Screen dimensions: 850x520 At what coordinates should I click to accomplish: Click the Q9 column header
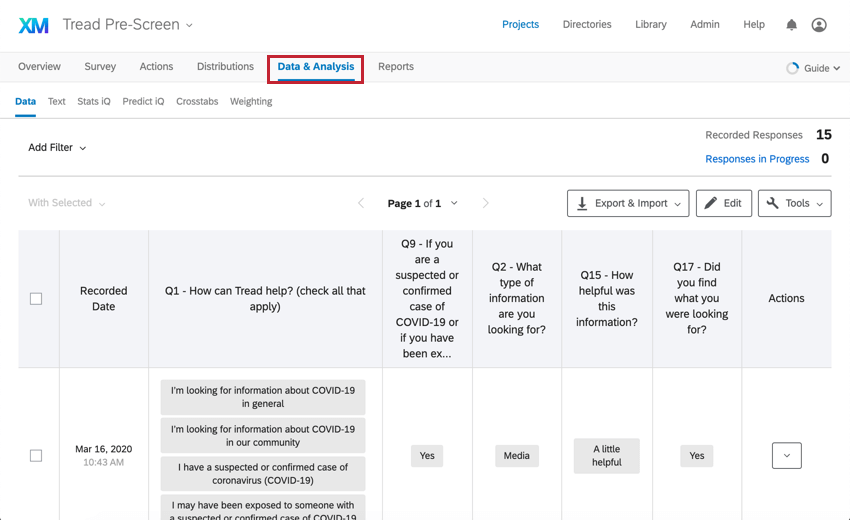pyautogui.click(x=427, y=299)
